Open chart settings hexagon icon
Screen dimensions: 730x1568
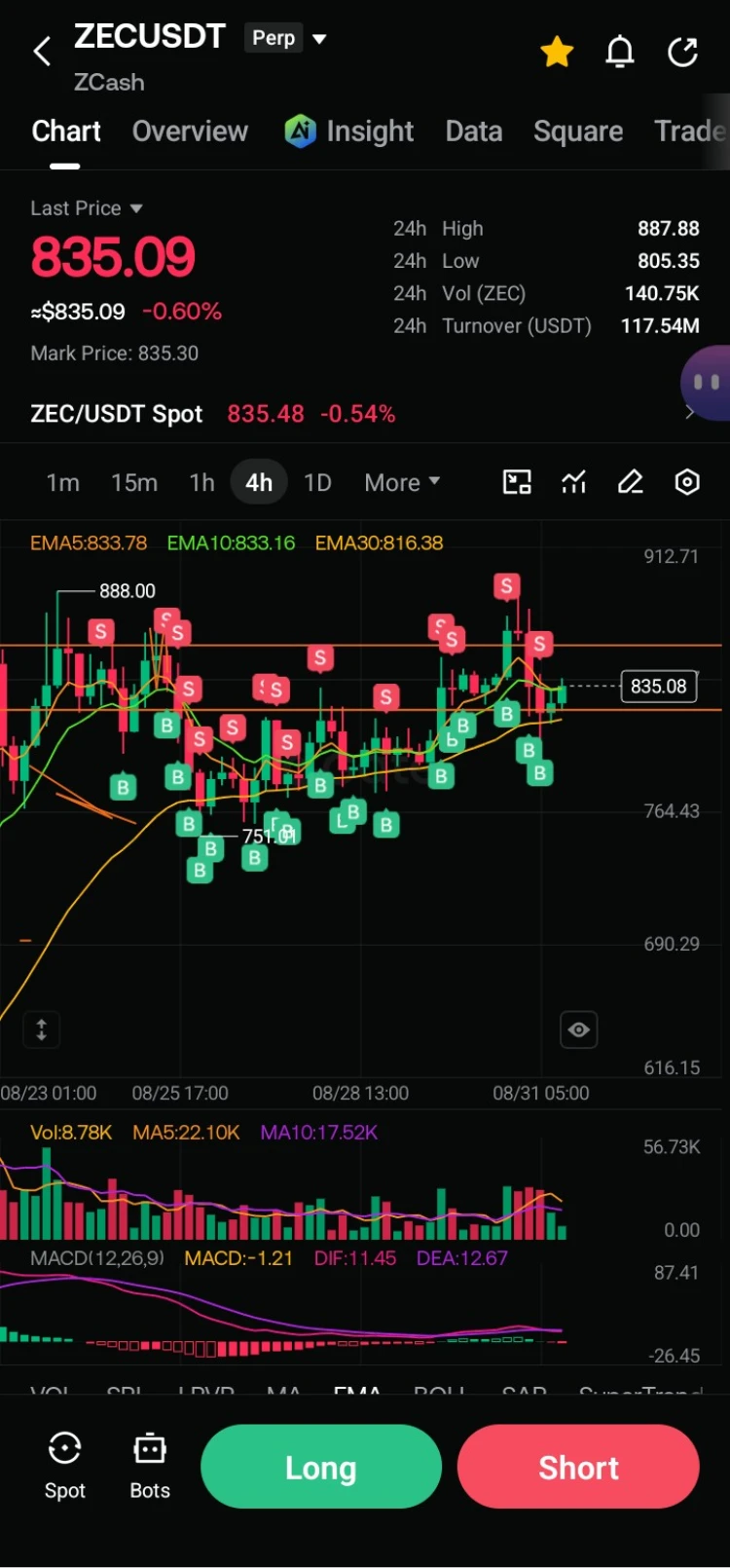coord(687,482)
